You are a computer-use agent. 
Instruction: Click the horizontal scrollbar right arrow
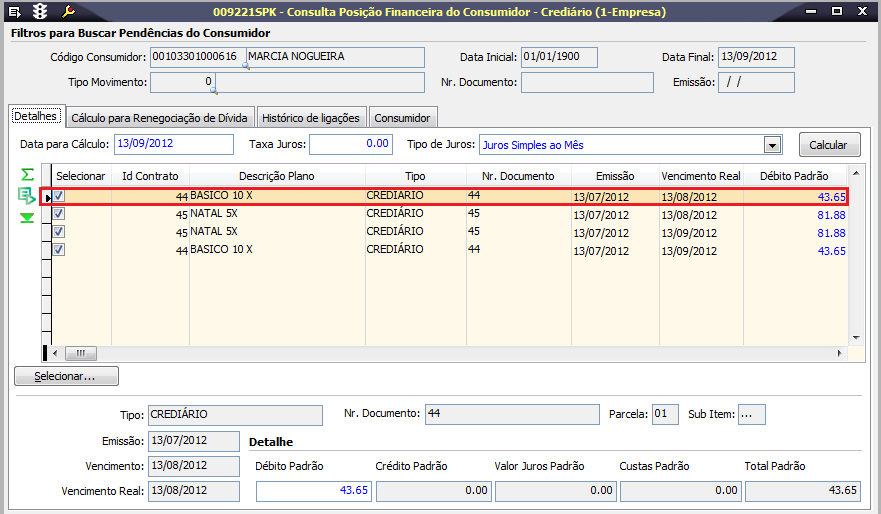pos(840,353)
